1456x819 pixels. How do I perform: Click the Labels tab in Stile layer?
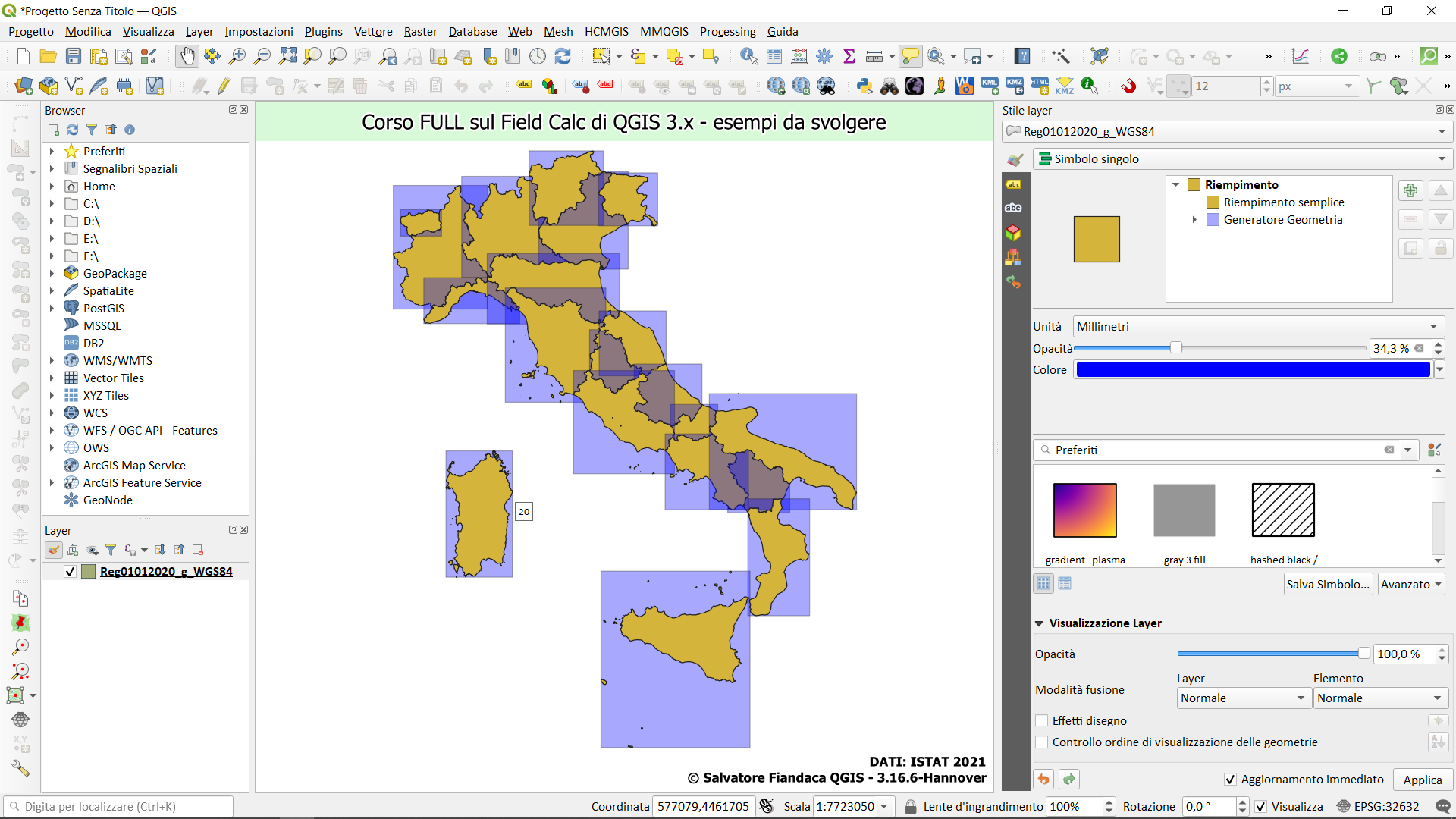pyautogui.click(x=1013, y=184)
